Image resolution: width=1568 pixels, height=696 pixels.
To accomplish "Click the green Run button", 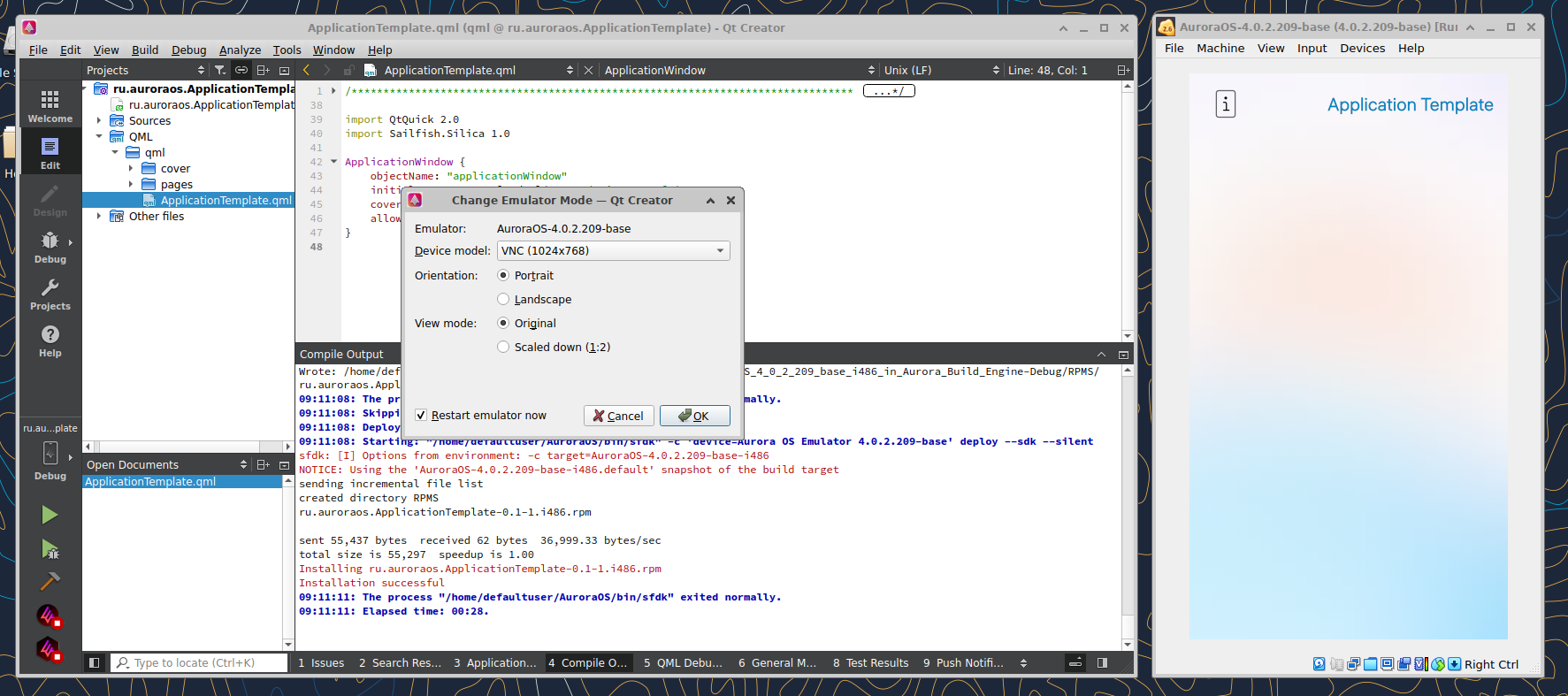I will click(x=50, y=515).
